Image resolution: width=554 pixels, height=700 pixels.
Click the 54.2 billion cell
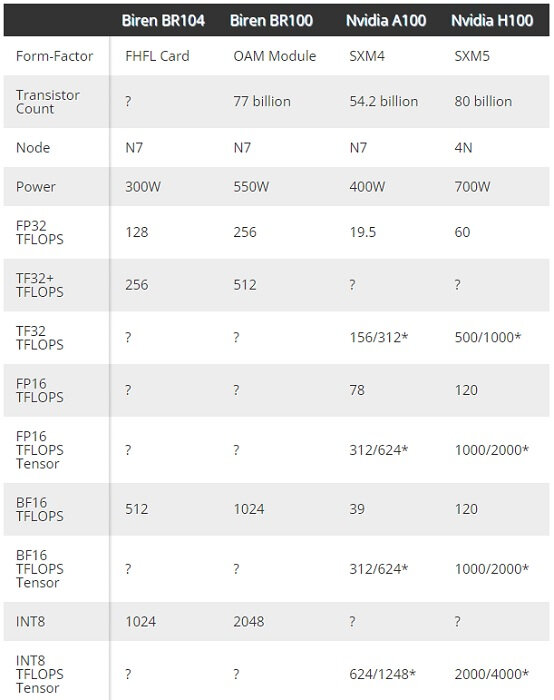[384, 101]
